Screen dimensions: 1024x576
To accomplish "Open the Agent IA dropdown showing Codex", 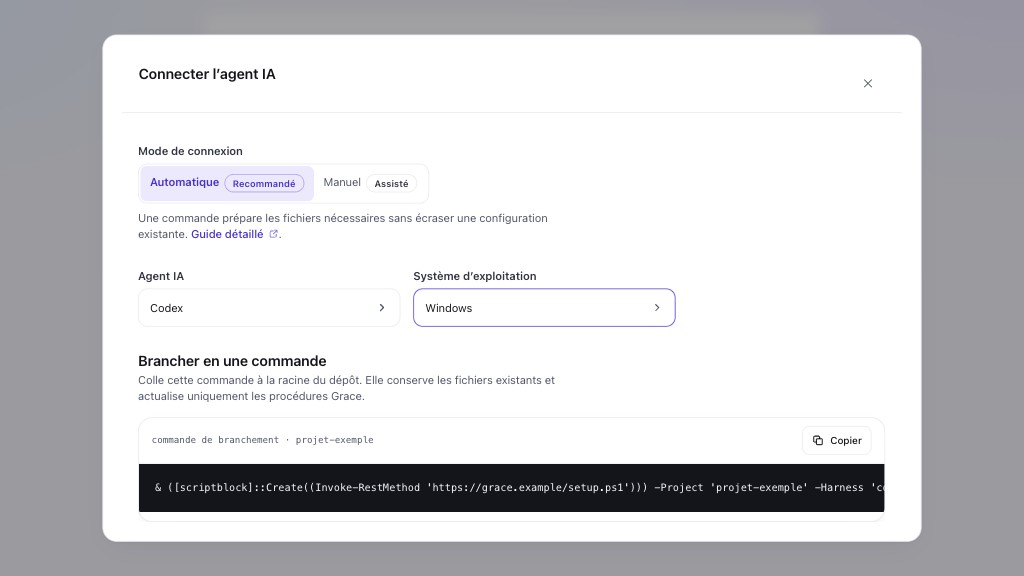I will pos(269,308).
